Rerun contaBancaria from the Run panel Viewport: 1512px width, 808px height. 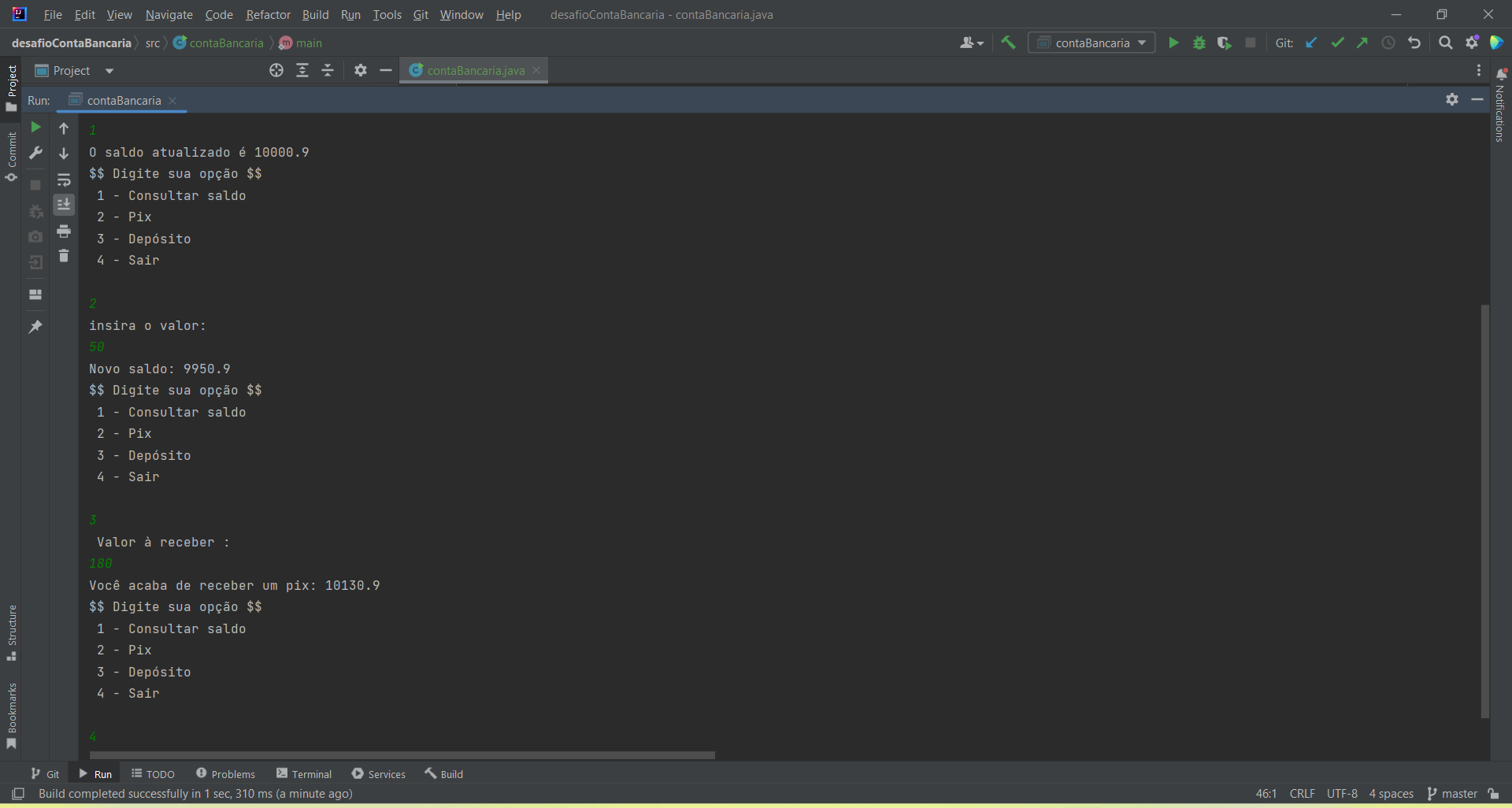coord(35,127)
